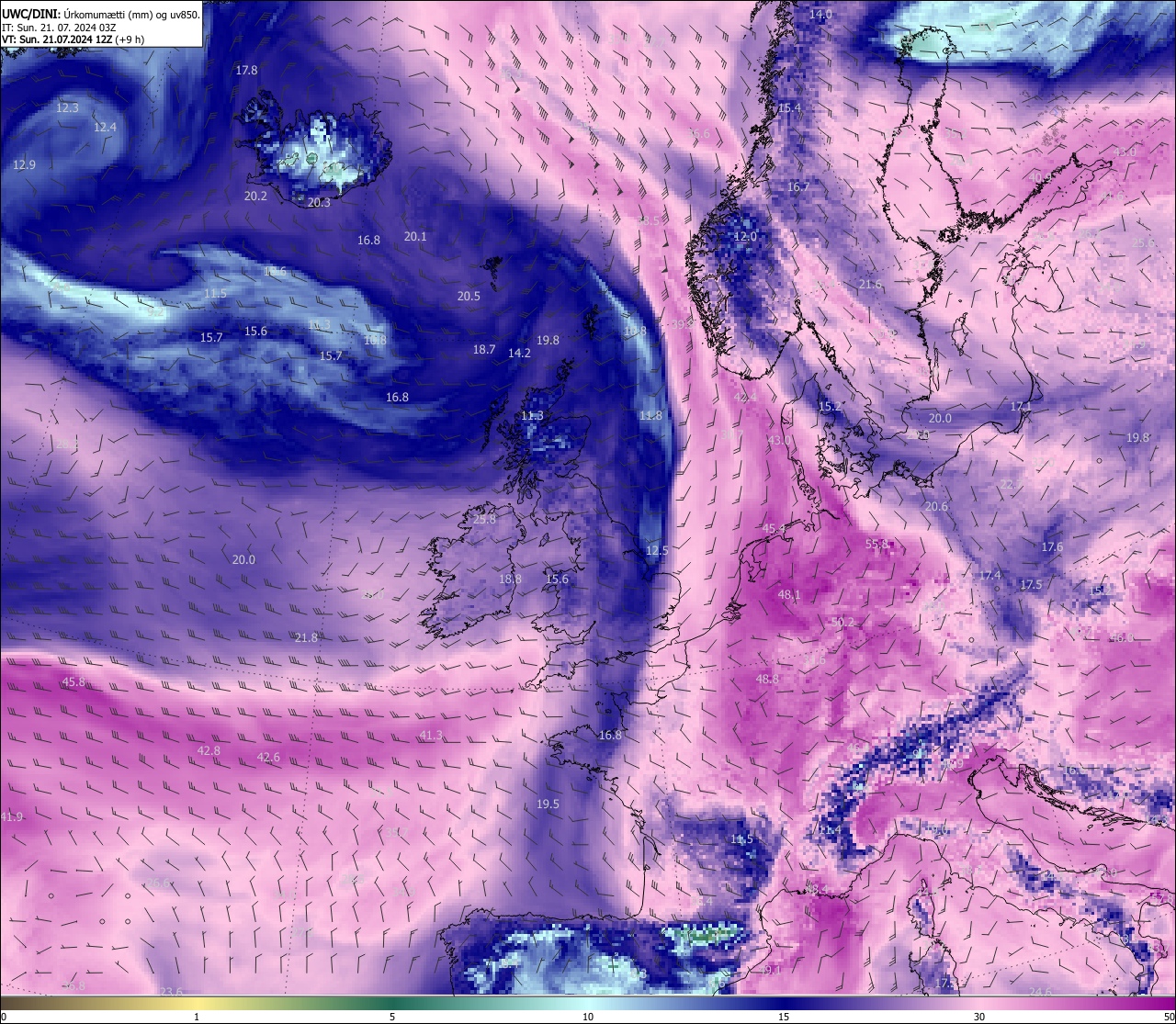Click the '11.3' value over Scotland
The height and width of the screenshot is (1024, 1176).
pyautogui.click(x=532, y=415)
